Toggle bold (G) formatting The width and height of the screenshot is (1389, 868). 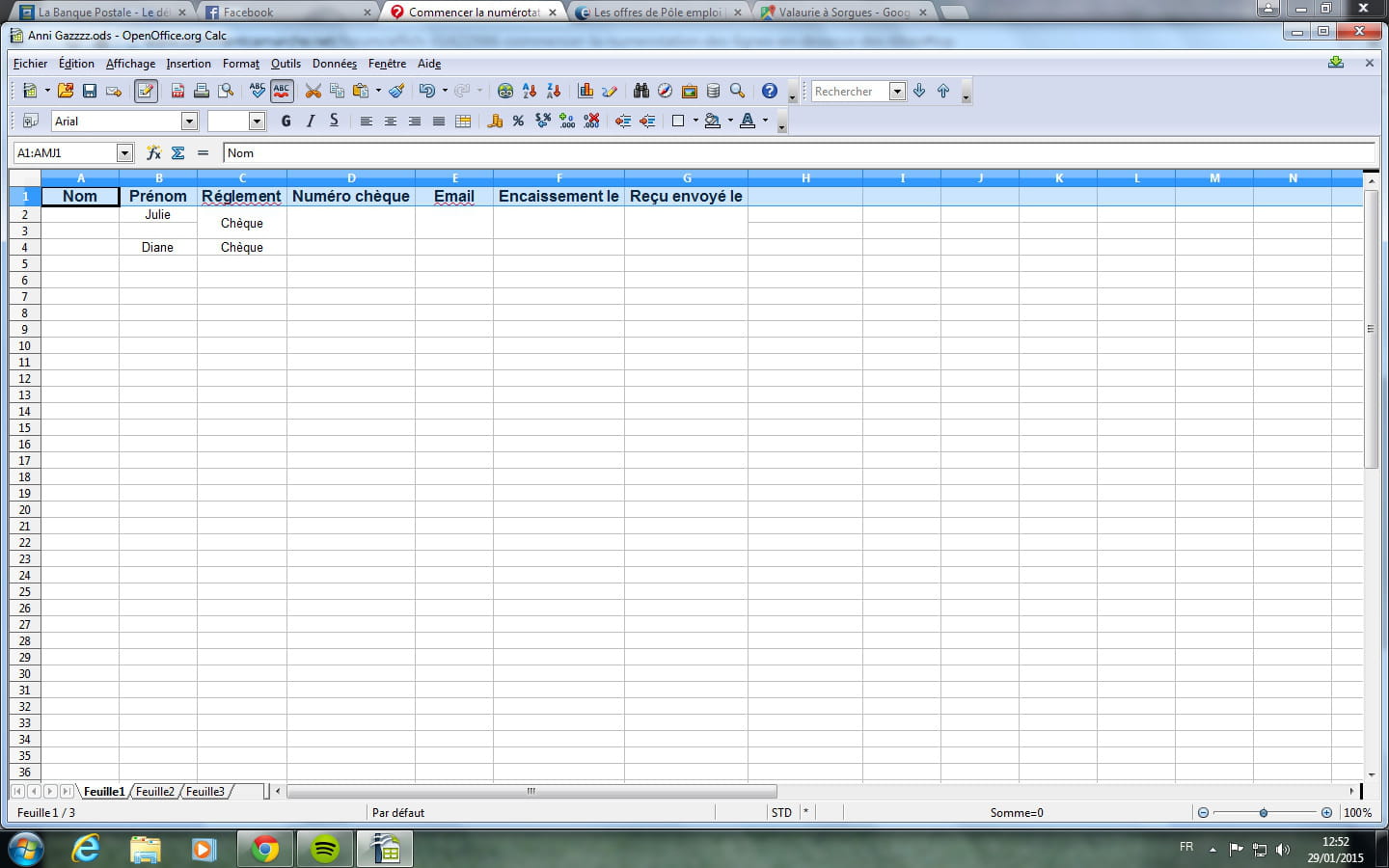(286, 121)
